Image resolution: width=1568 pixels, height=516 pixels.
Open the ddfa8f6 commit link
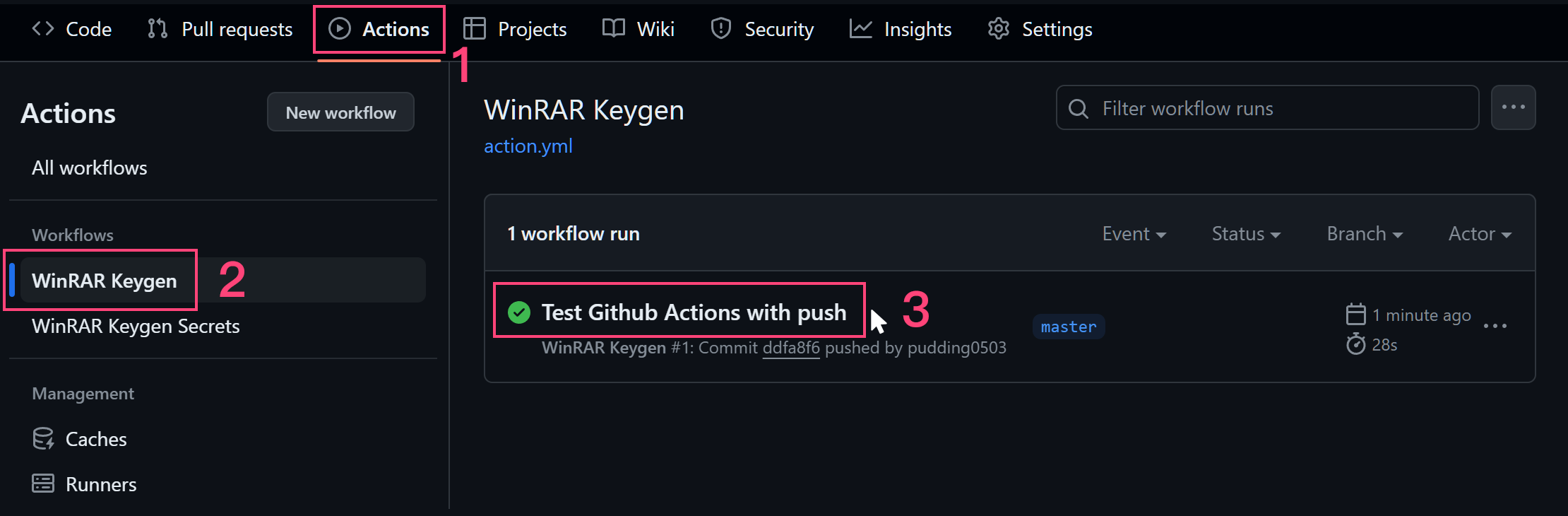pyautogui.click(x=791, y=348)
